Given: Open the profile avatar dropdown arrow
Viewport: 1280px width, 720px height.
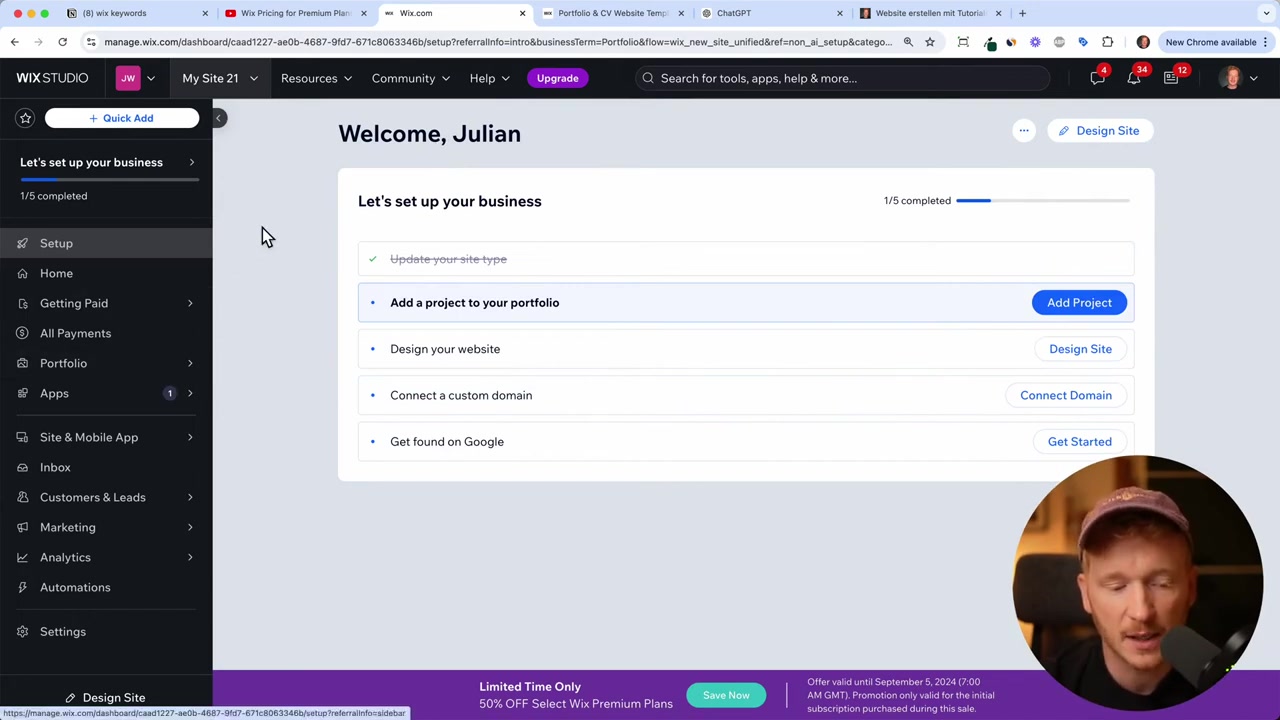Looking at the screenshot, I should tap(1253, 78).
